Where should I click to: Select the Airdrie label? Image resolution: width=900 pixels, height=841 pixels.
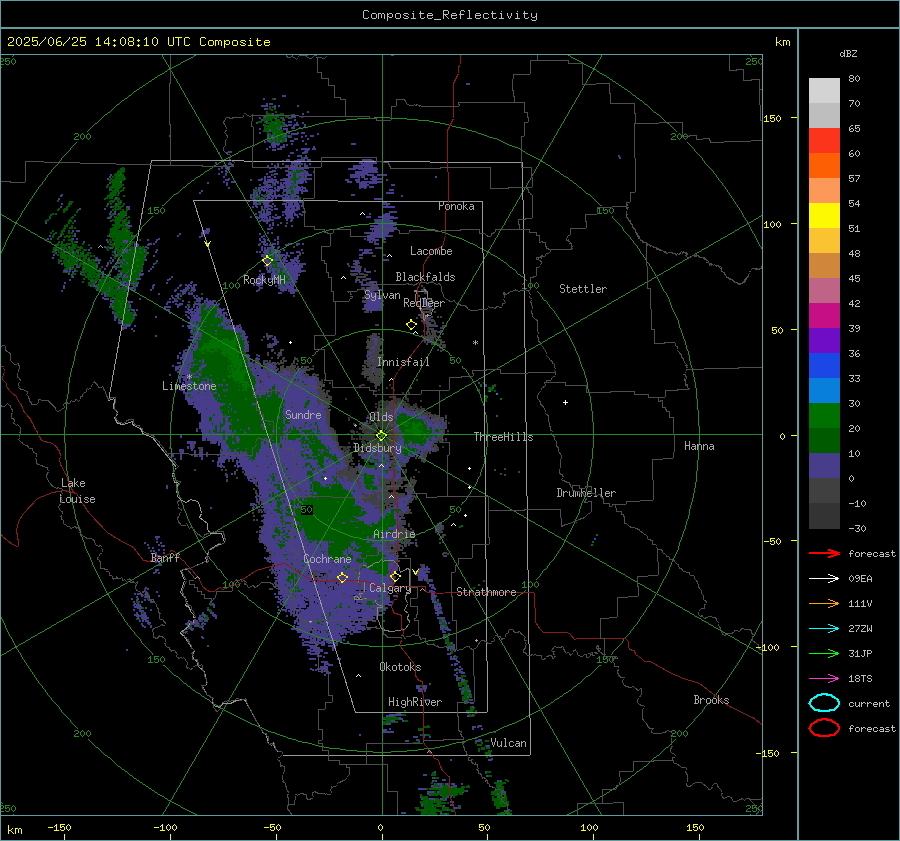click(x=394, y=534)
